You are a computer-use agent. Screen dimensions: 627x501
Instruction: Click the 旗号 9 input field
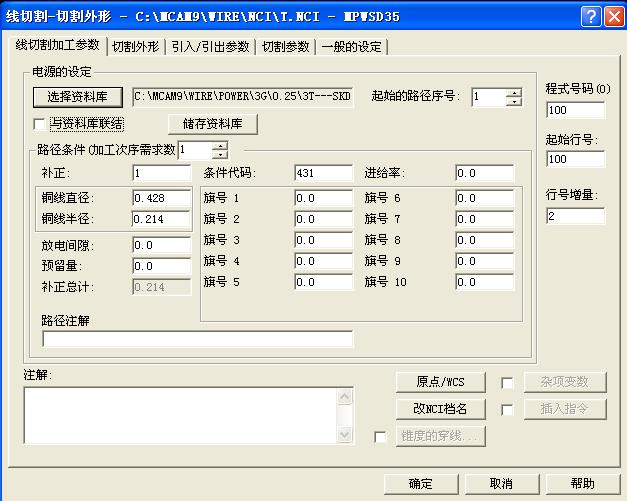(x=485, y=261)
